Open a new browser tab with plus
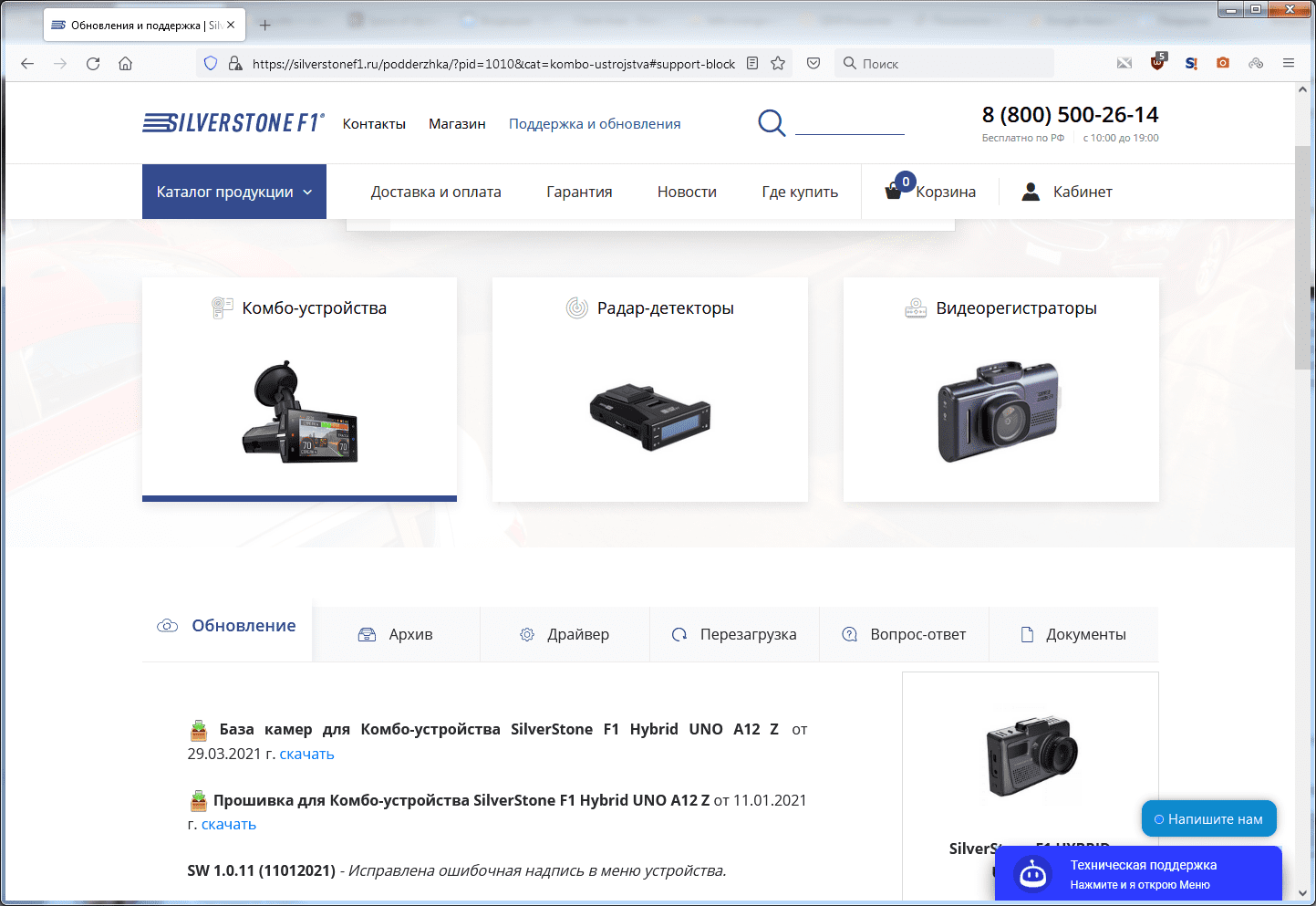The width and height of the screenshot is (1316, 906). click(265, 26)
